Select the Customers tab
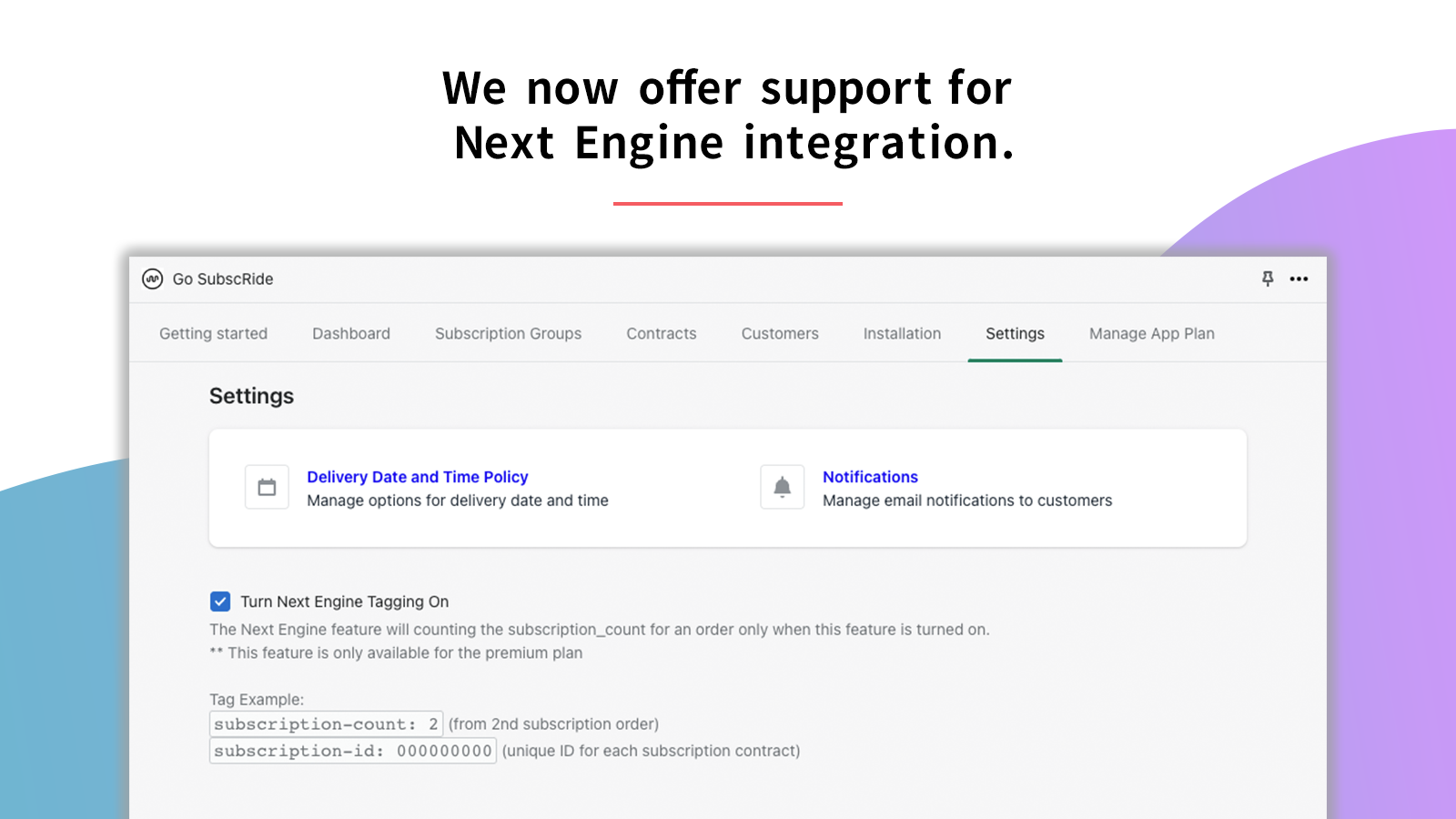This screenshot has height=819, width=1456. 780,334
